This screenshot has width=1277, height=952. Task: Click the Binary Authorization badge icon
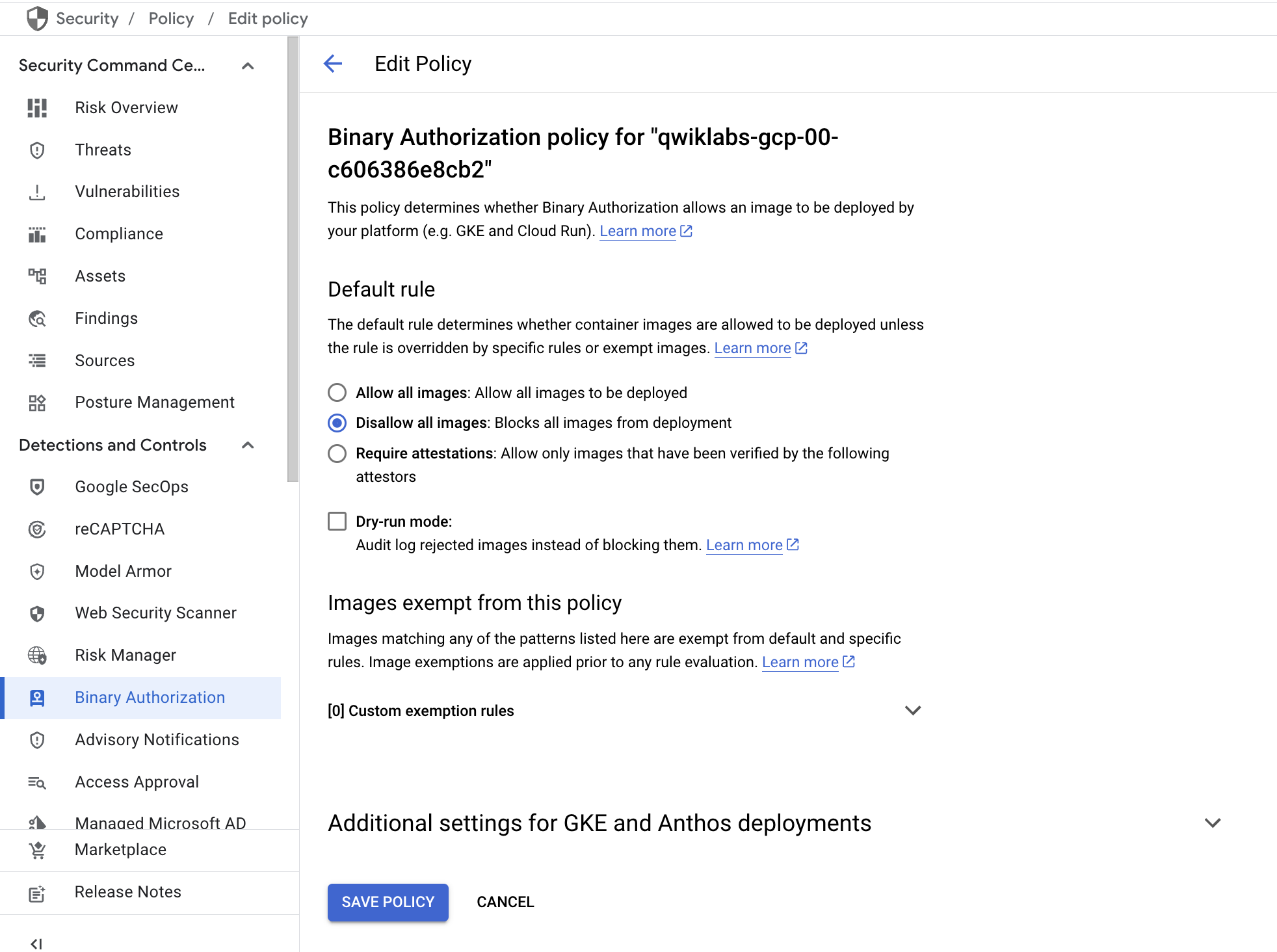(37, 698)
